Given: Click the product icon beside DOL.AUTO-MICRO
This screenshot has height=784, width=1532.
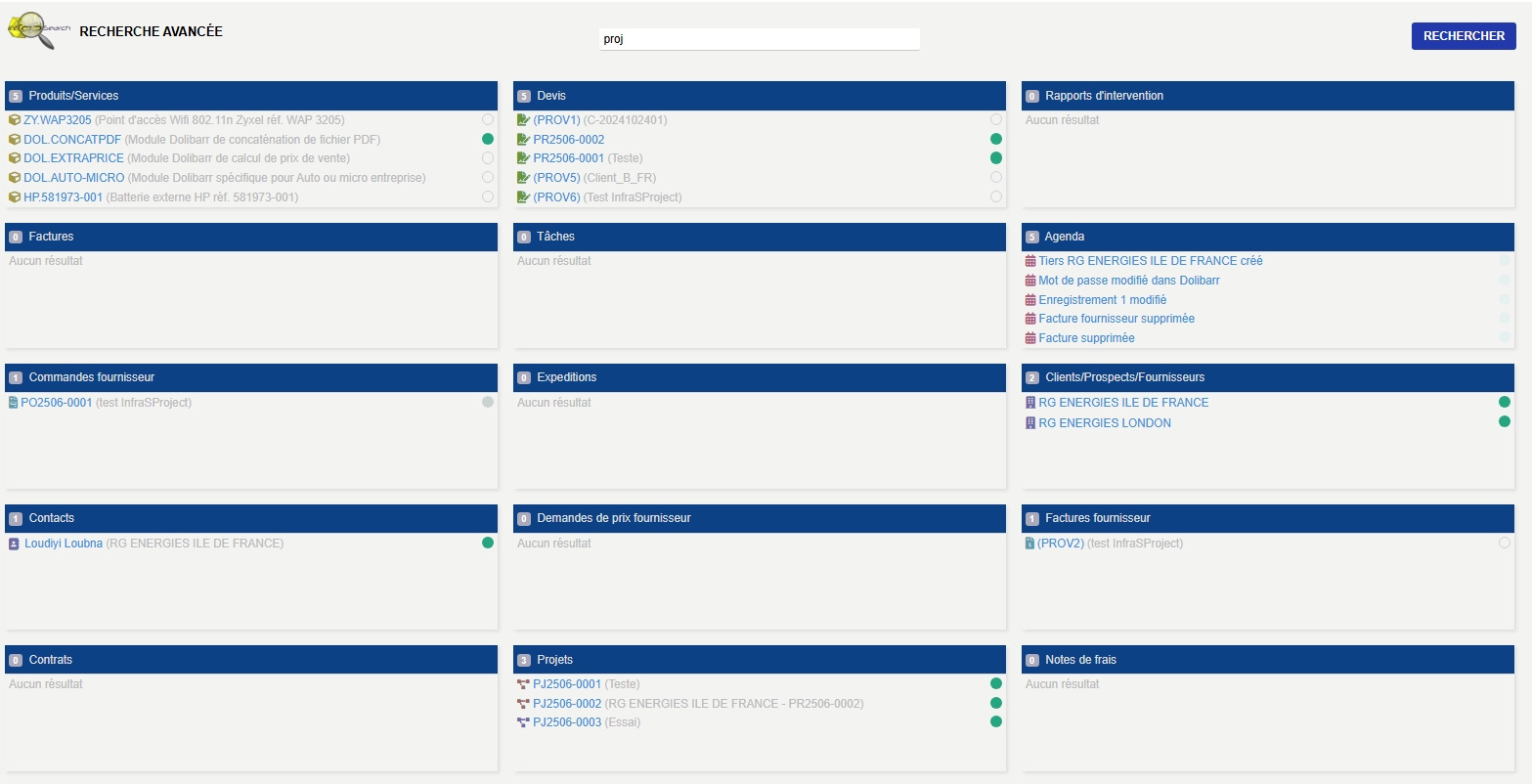Looking at the screenshot, I should pyautogui.click(x=15, y=178).
